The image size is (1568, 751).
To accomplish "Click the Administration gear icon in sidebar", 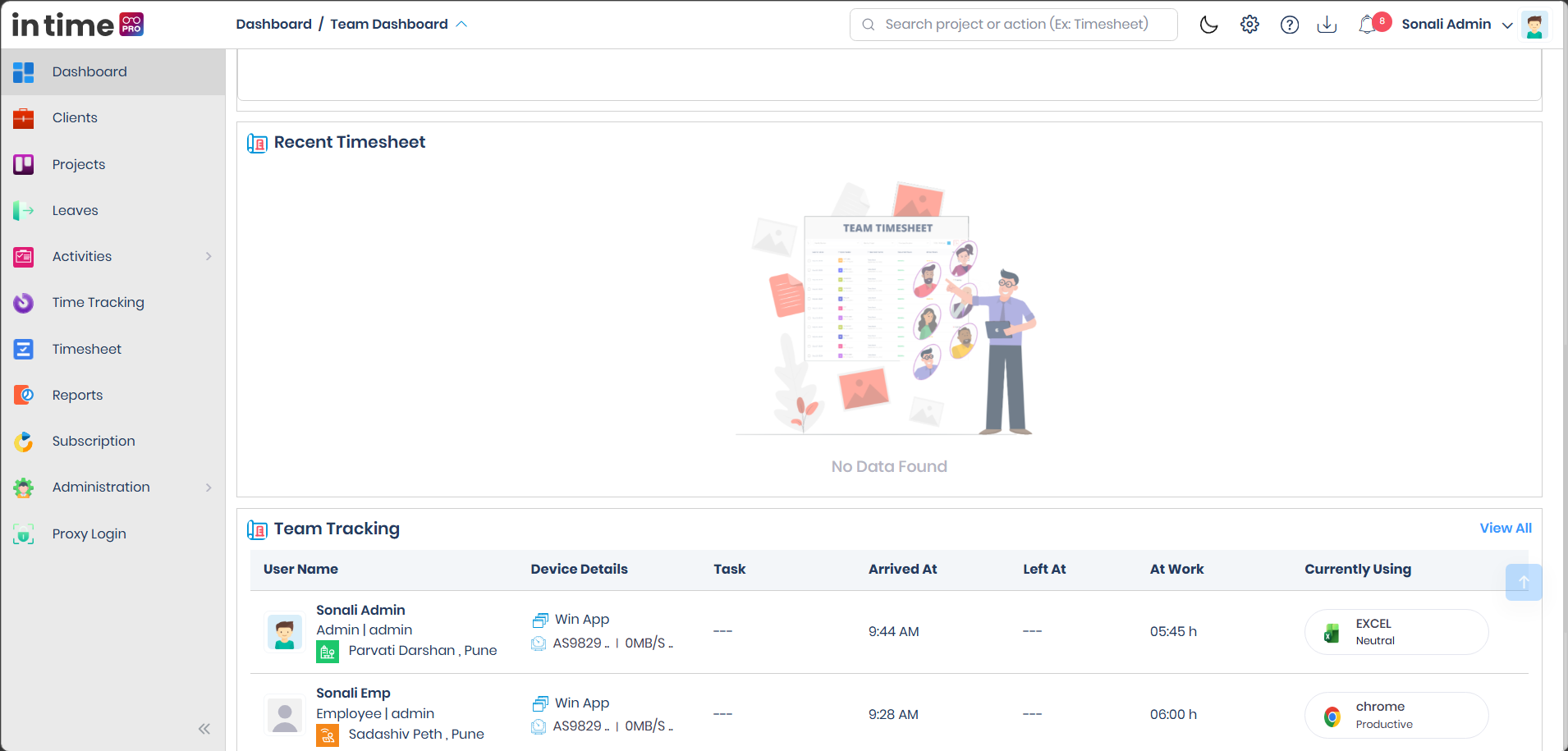I will [x=24, y=488].
